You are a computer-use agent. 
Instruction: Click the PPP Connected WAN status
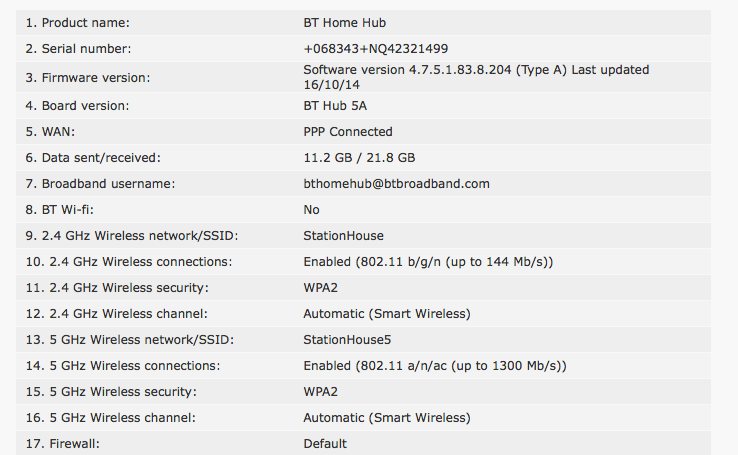pyautogui.click(x=348, y=132)
